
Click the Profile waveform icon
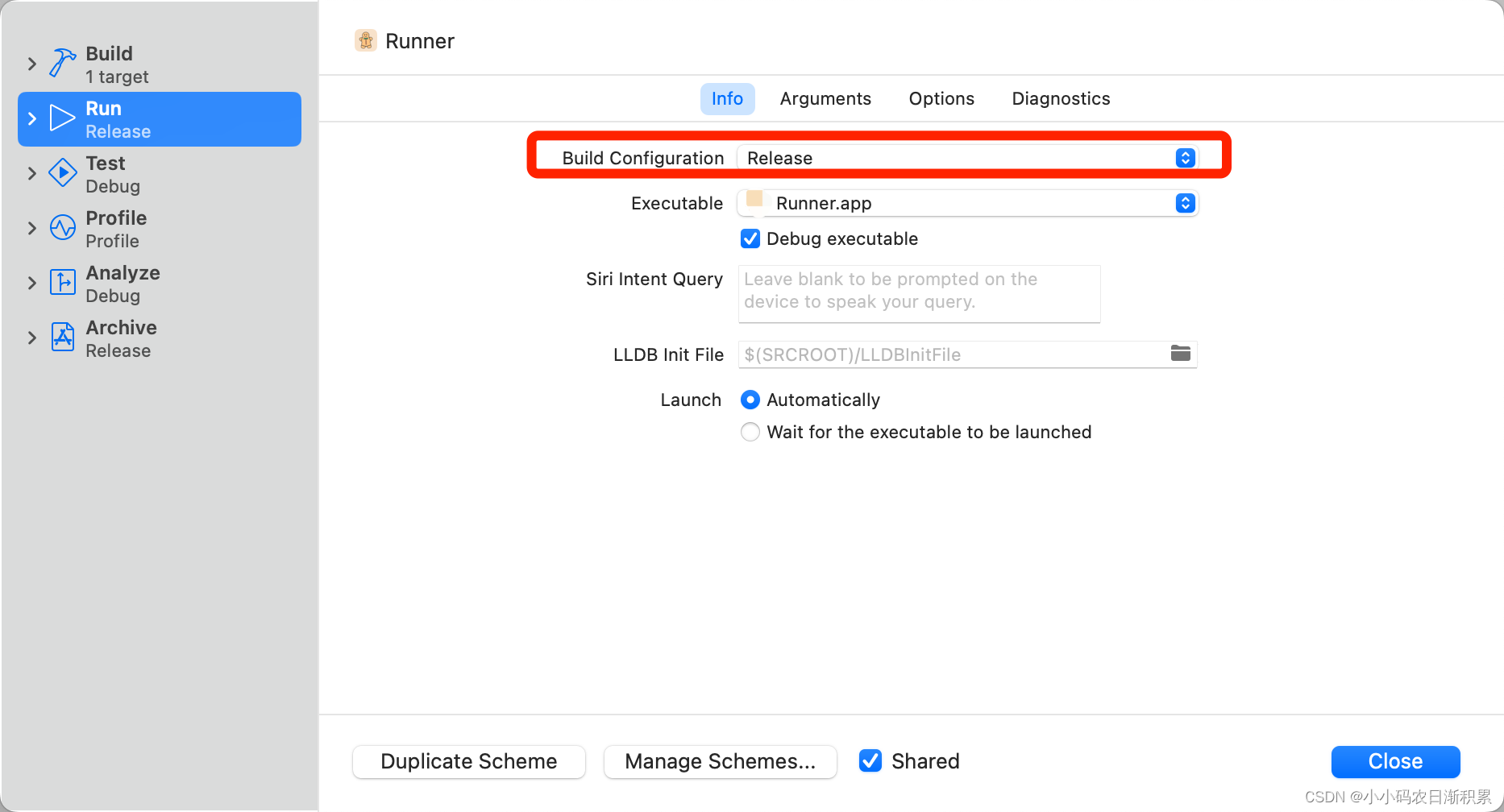click(62, 228)
